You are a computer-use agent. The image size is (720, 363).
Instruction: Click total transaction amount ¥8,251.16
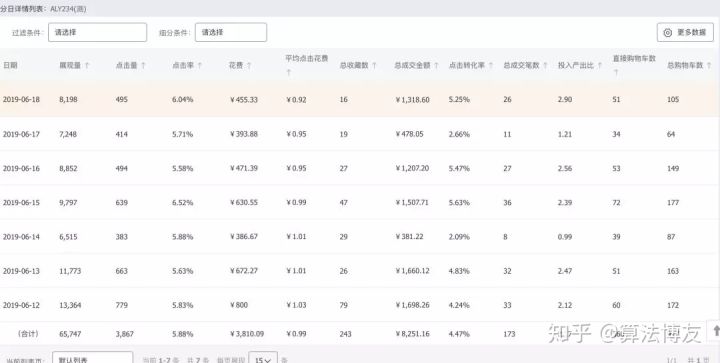point(412,334)
